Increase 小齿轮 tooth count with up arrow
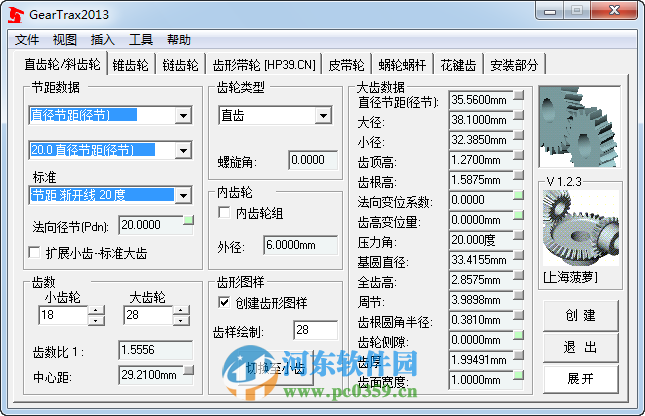The image size is (645, 416). point(96,311)
